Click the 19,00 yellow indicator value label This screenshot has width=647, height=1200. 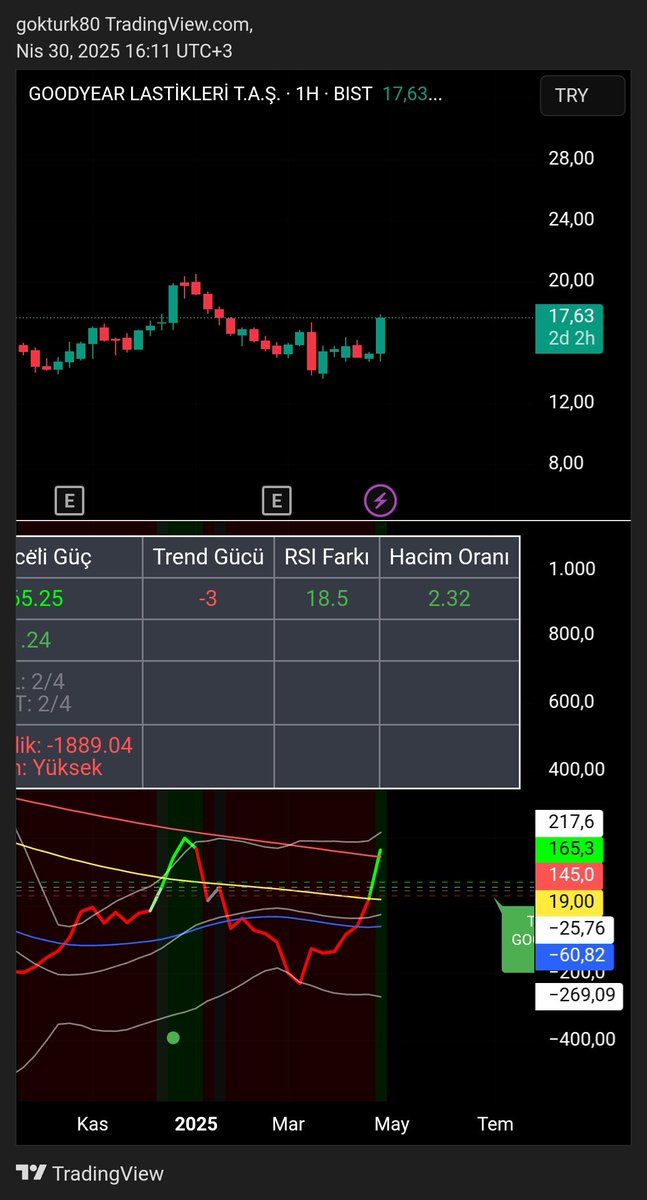[569, 902]
